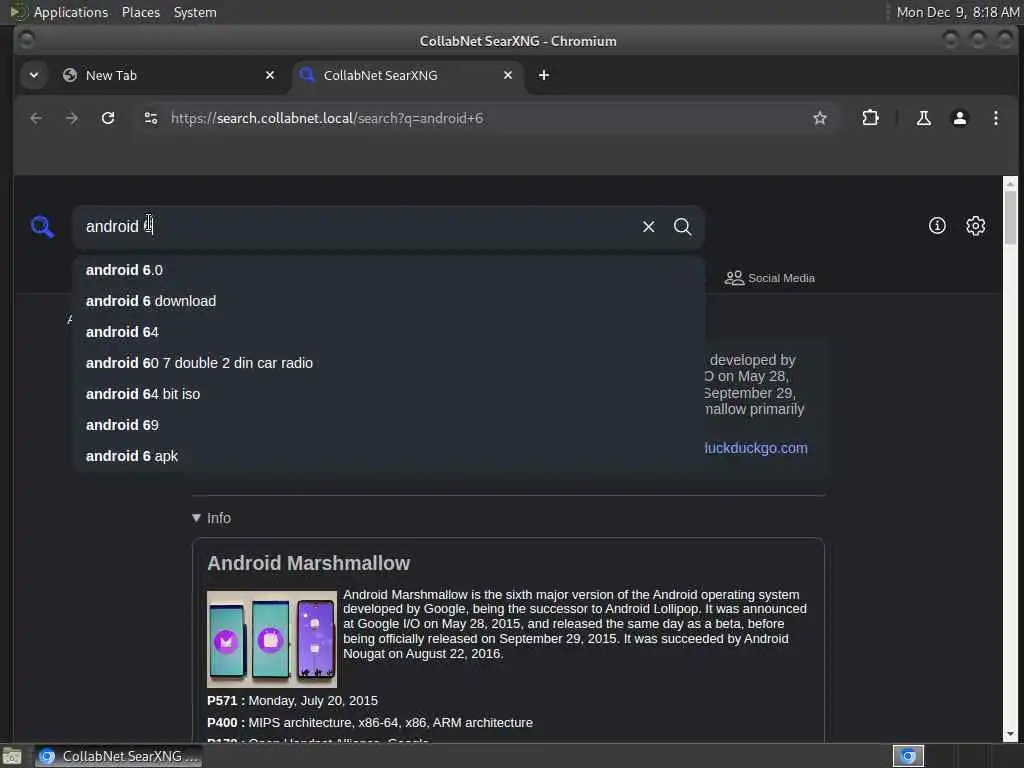
Task: Click the URL address bar
Action: tap(483, 118)
